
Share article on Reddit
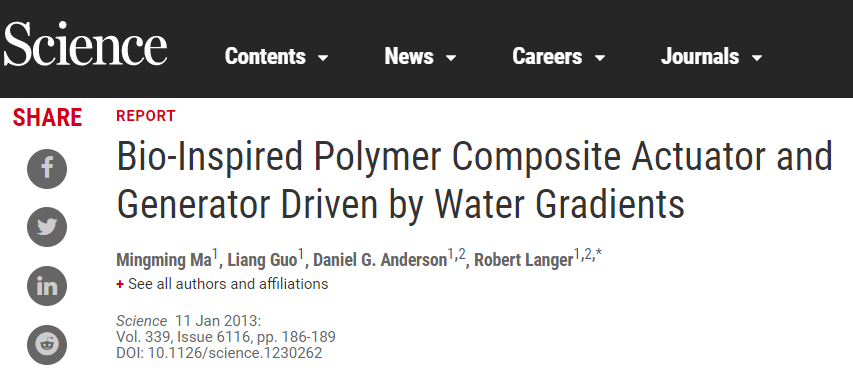pos(47,344)
